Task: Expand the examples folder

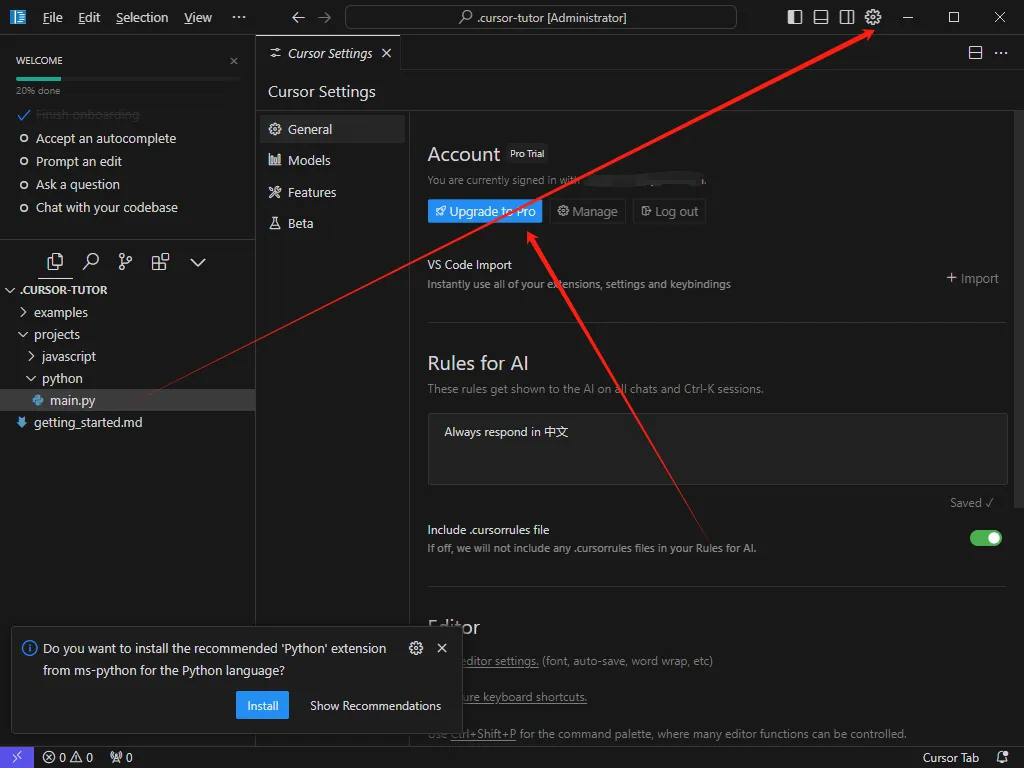Action: (x=60, y=312)
